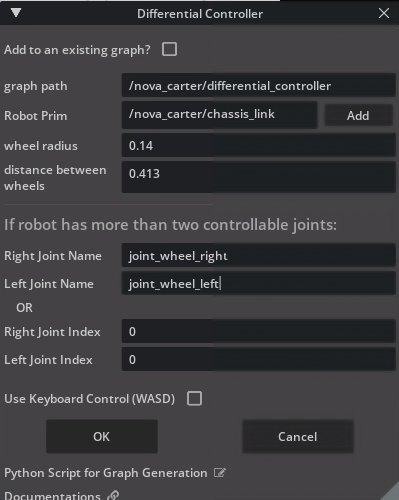Focus the Right Joint Name field
Screen dimensions: 399x500
coord(258,255)
